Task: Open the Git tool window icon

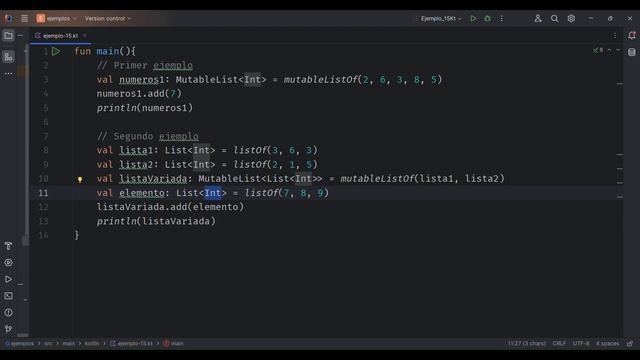Action: tap(8, 329)
